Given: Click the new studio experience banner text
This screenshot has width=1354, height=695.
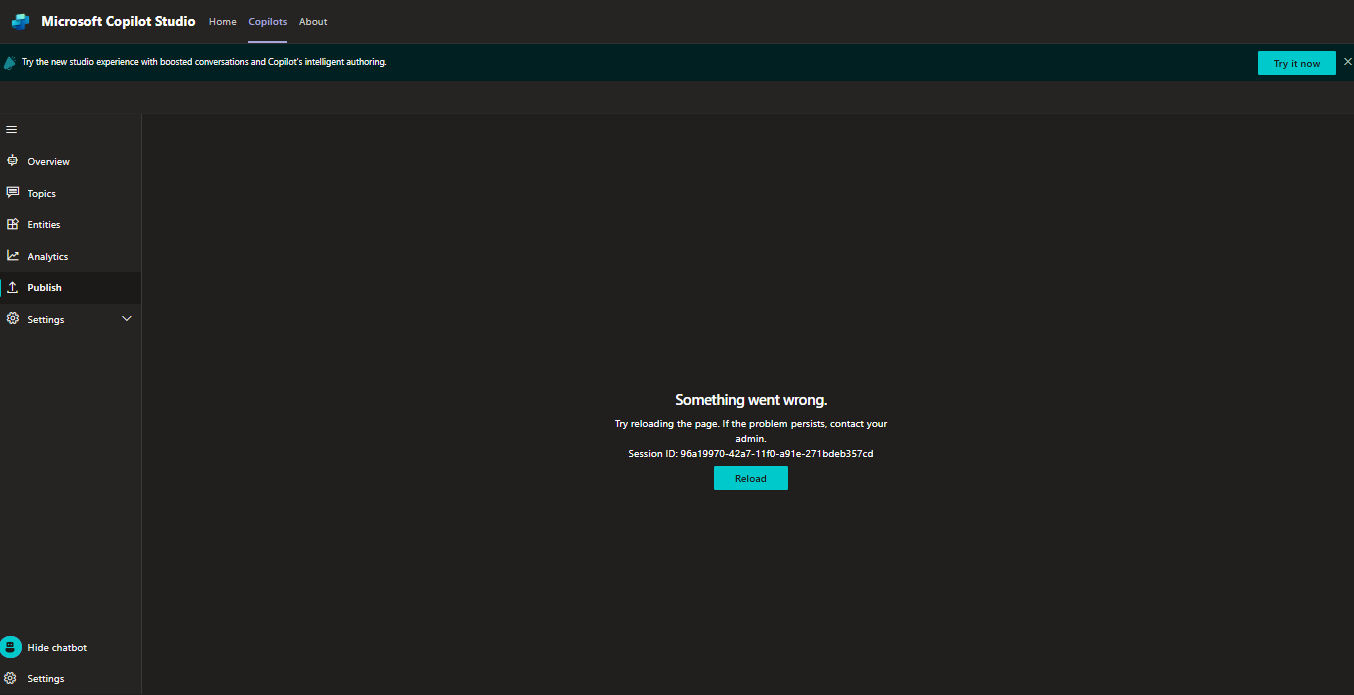Looking at the screenshot, I should click(204, 62).
